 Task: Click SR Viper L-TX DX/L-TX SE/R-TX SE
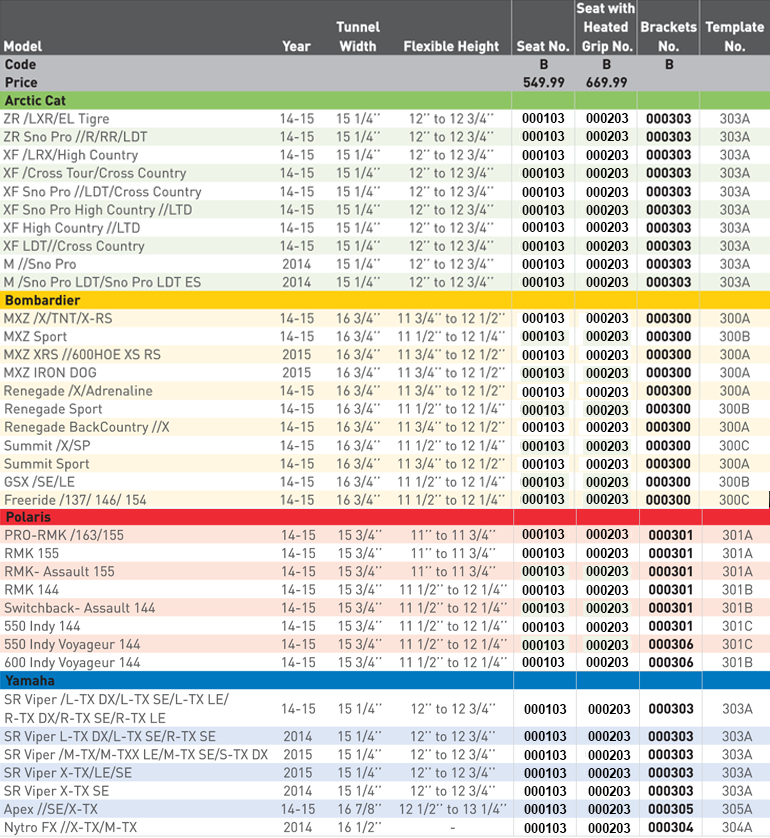coord(110,736)
